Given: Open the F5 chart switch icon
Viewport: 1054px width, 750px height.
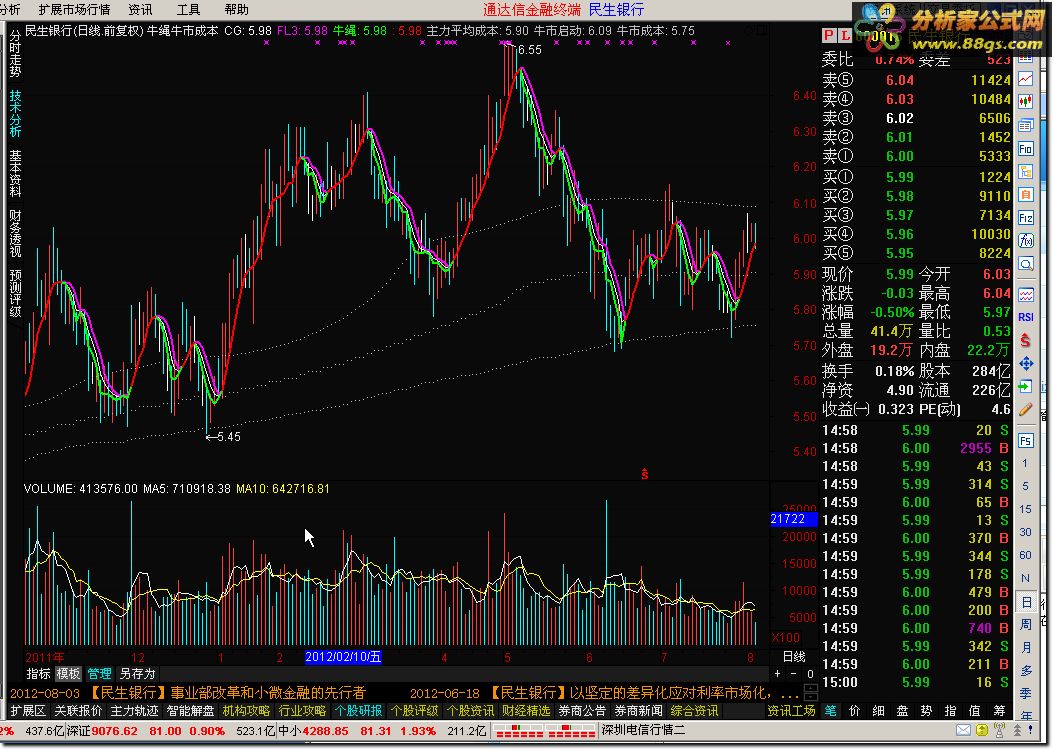Looking at the screenshot, I should (1026, 441).
